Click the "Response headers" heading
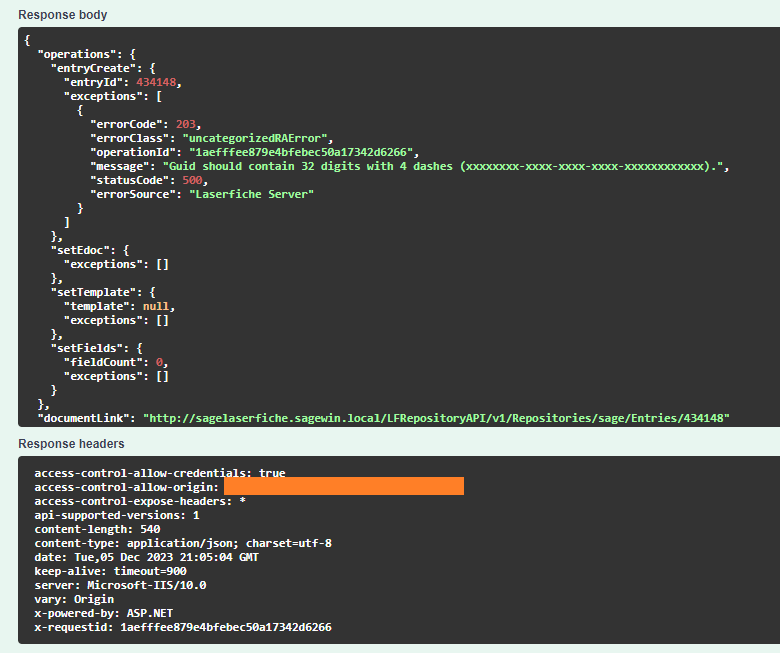Image resolution: width=780 pixels, height=653 pixels. coord(71,443)
